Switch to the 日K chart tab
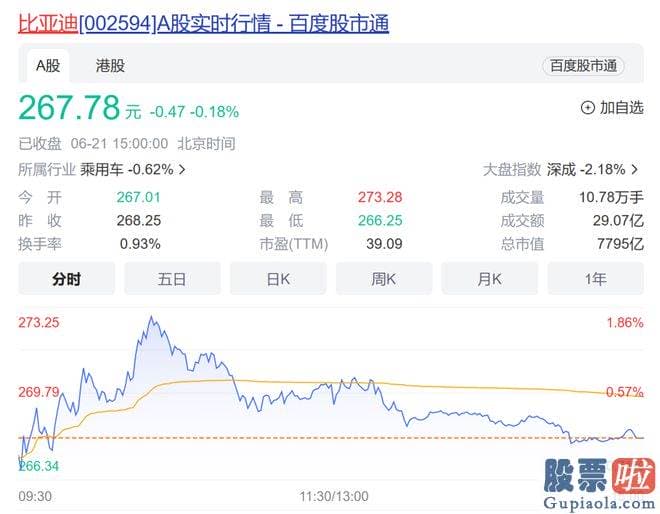Screen dimensions: 660x514 (x=278, y=279)
